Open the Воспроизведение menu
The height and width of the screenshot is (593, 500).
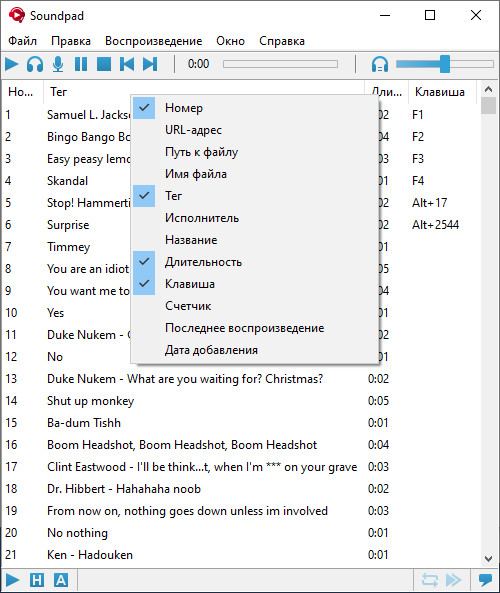[154, 41]
